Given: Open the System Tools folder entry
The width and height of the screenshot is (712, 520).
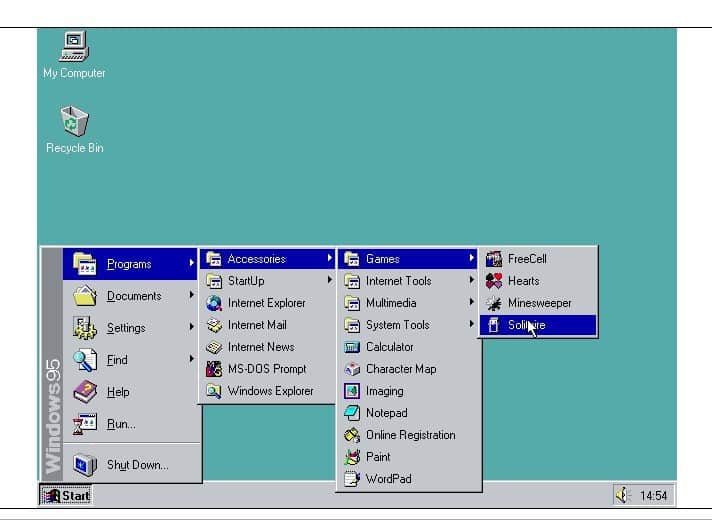Looking at the screenshot, I should pyautogui.click(x=407, y=325).
